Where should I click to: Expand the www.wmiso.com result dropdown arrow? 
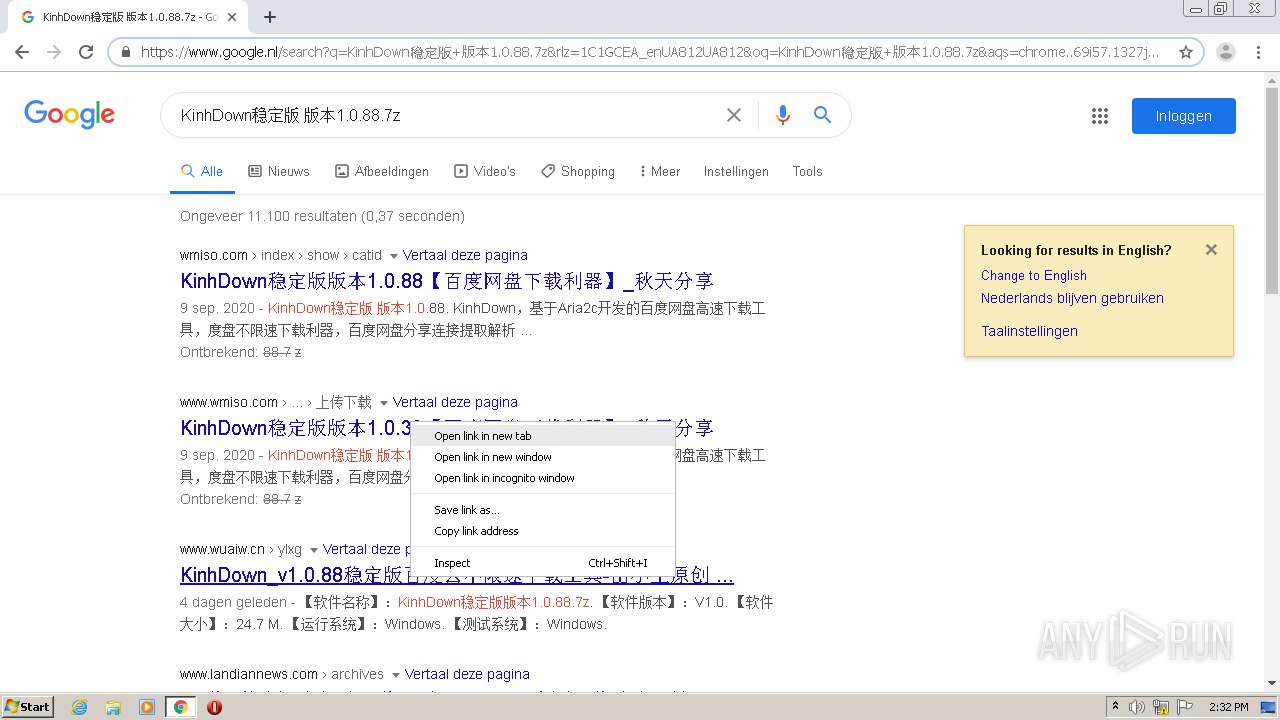pyautogui.click(x=383, y=403)
